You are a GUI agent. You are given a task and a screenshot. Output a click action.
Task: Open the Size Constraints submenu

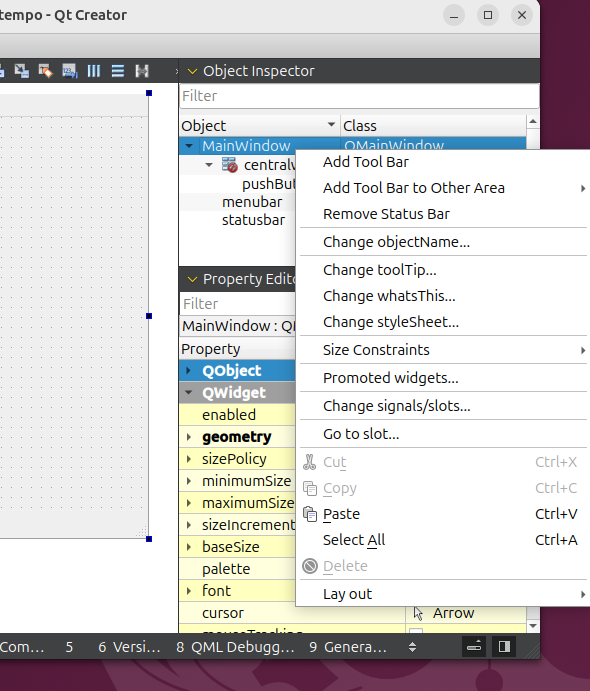pyautogui.click(x=444, y=350)
